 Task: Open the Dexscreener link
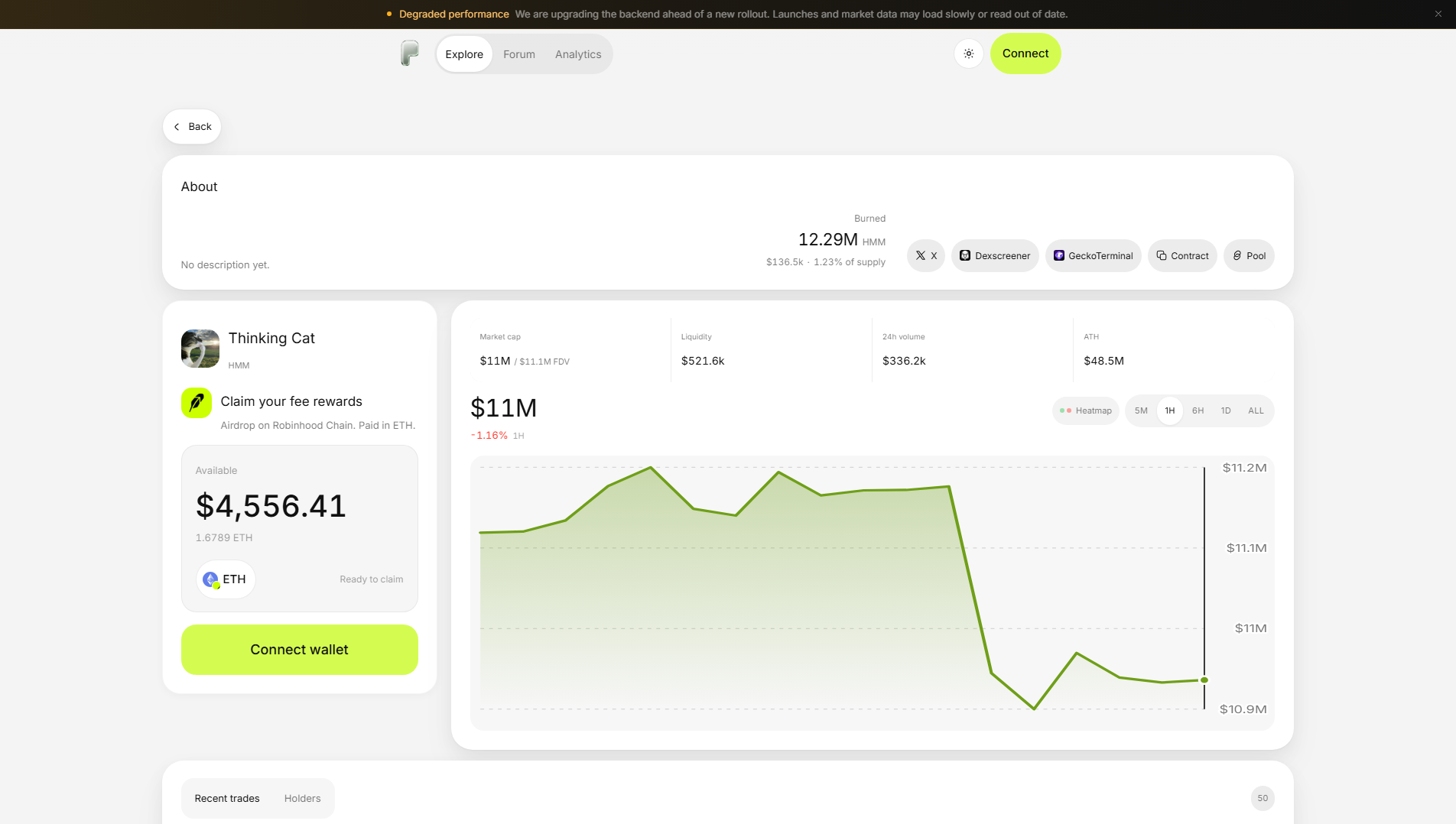point(995,255)
